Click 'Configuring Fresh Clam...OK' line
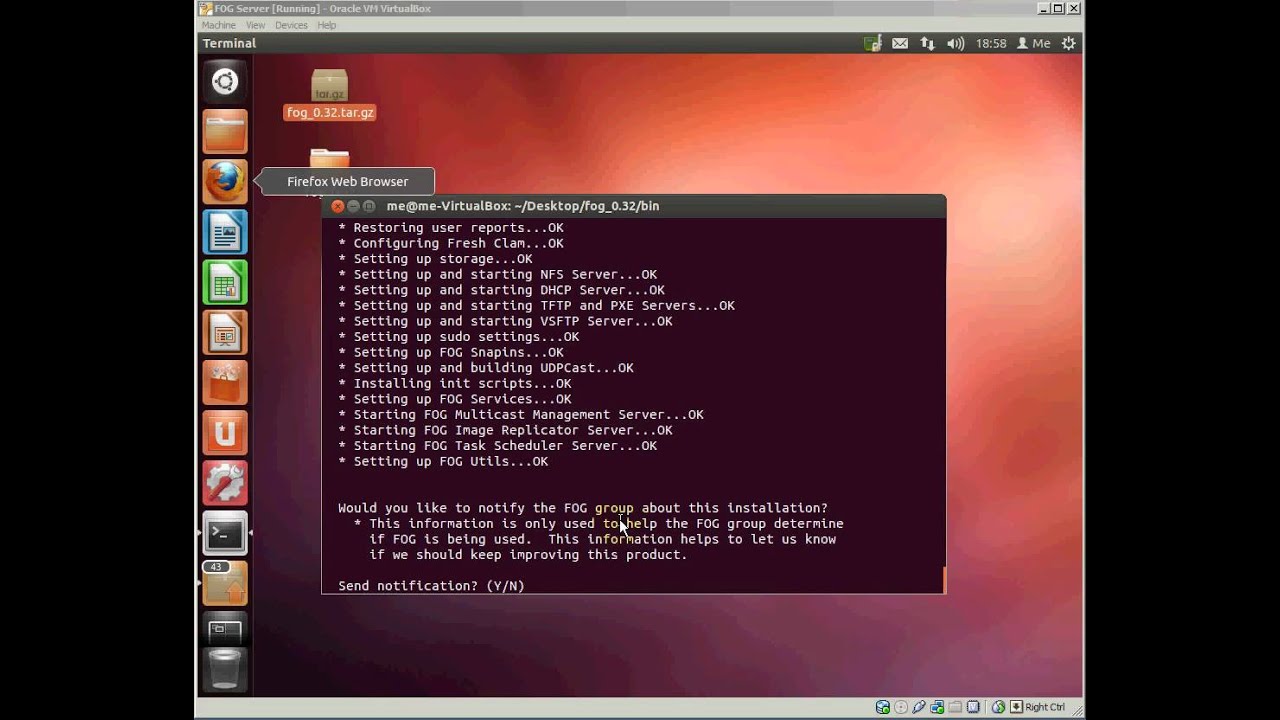The image size is (1280, 720). [451, 243]
